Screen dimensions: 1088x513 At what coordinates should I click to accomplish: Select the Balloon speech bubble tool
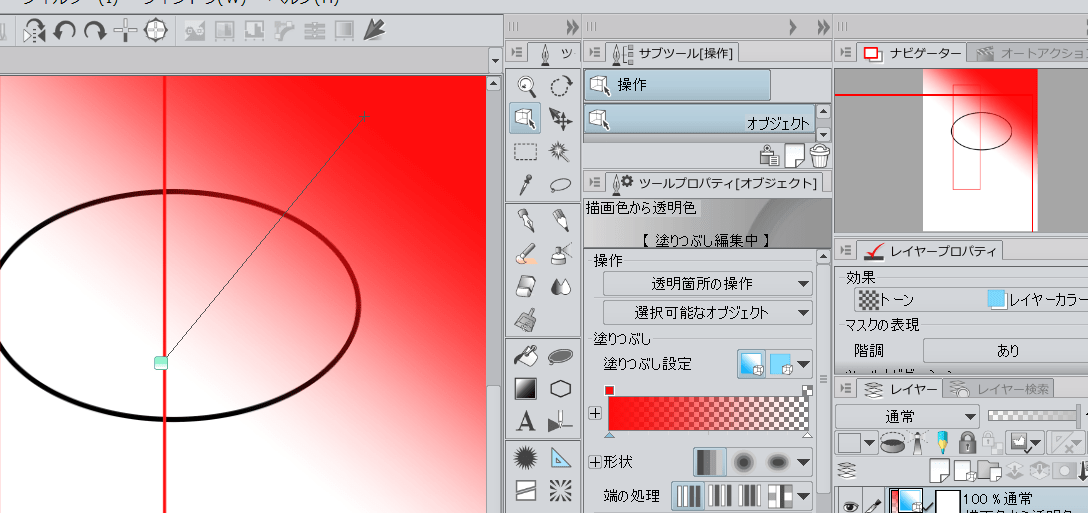click(x=561, y=357)
